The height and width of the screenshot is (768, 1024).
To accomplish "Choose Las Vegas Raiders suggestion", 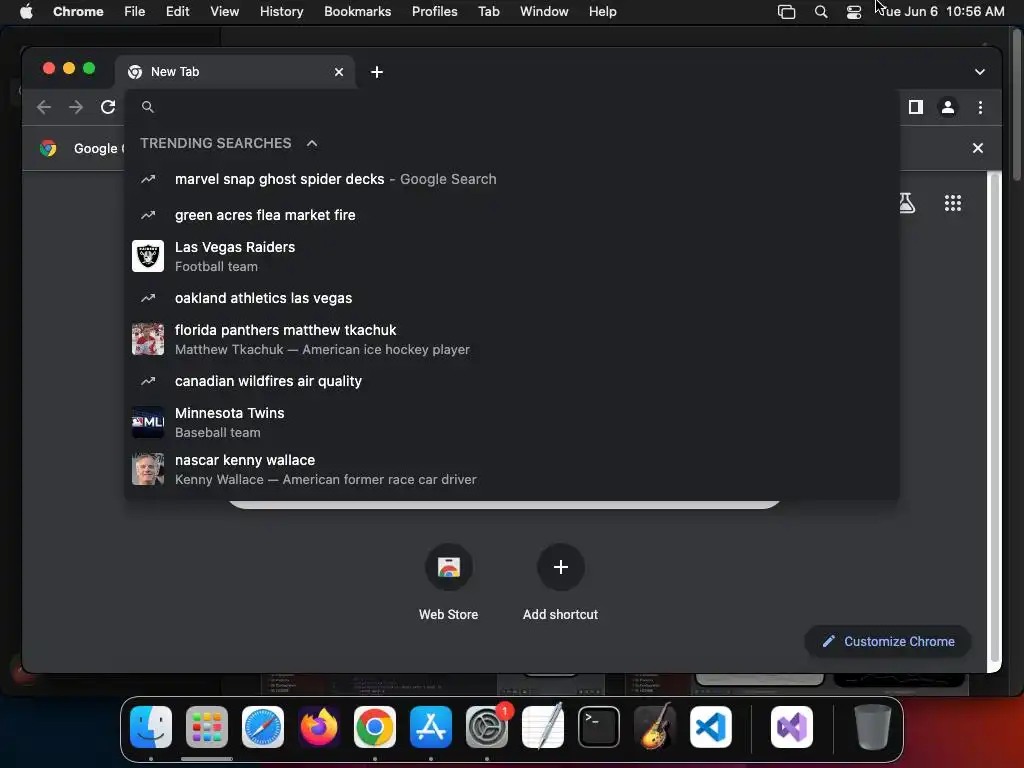I will pos(512,256).
